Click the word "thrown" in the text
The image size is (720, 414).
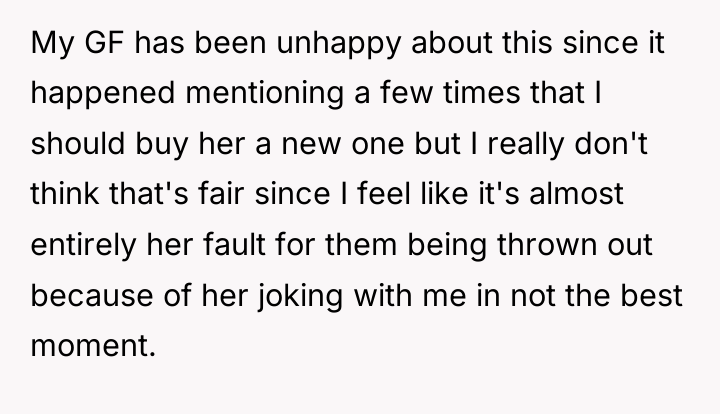point(547,244)
